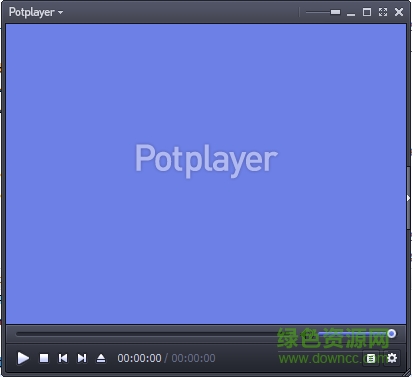Click the elapsed time 00:00:00 display
Screen dimensions: 412x377
tap(139, 358)
